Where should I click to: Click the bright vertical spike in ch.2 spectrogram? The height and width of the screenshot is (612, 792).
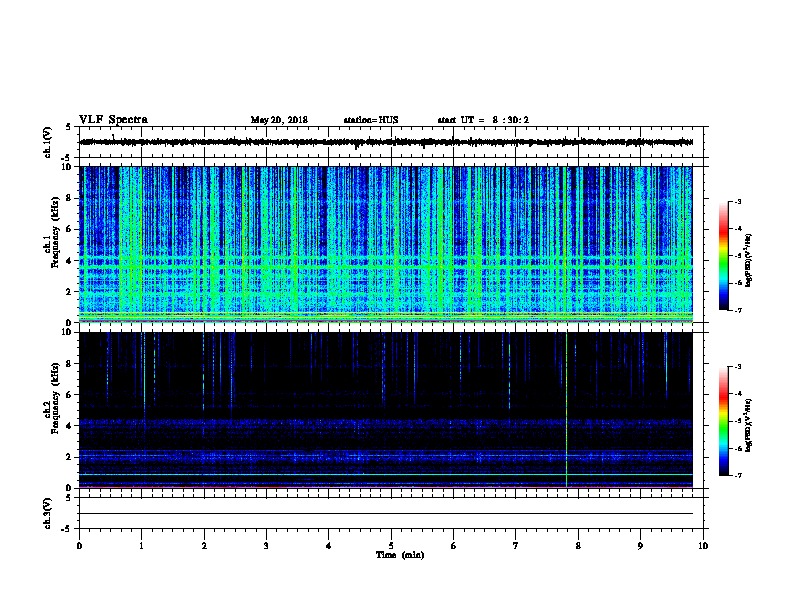click(567, 410)
